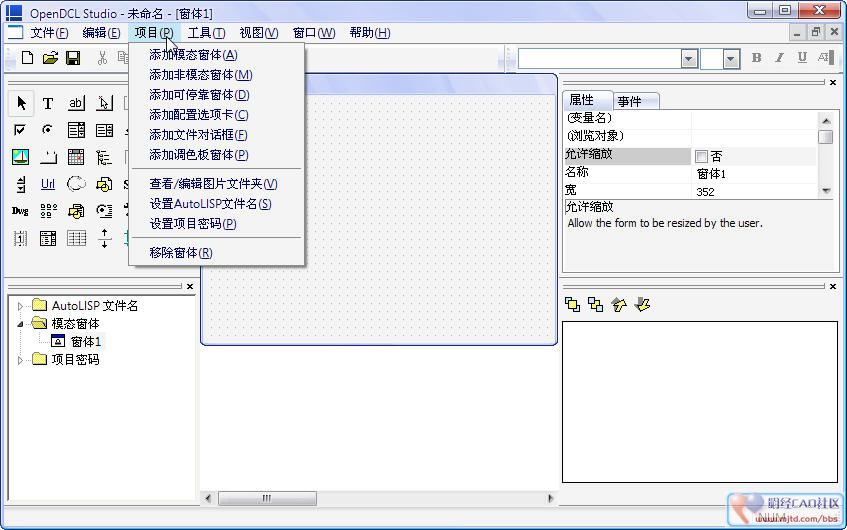Collapse the 模态窗体 tree node

pyautogui.click(x=20, y=324)
